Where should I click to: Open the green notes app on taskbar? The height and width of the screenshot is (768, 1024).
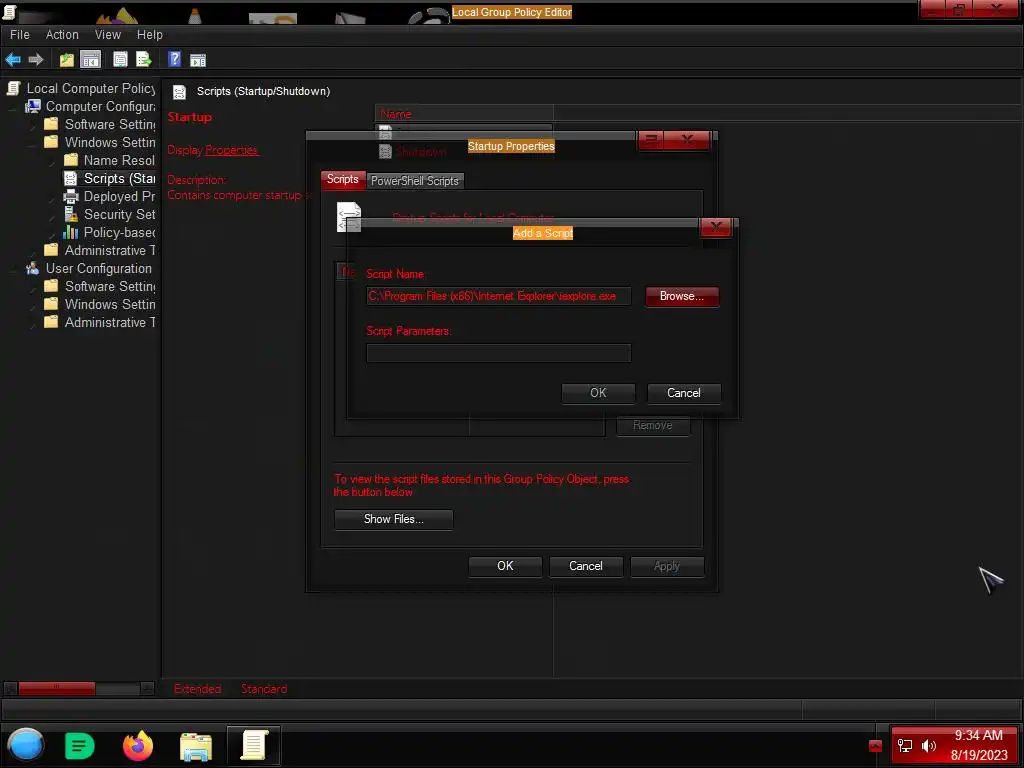pyautogui.click(x=80, y=746)
